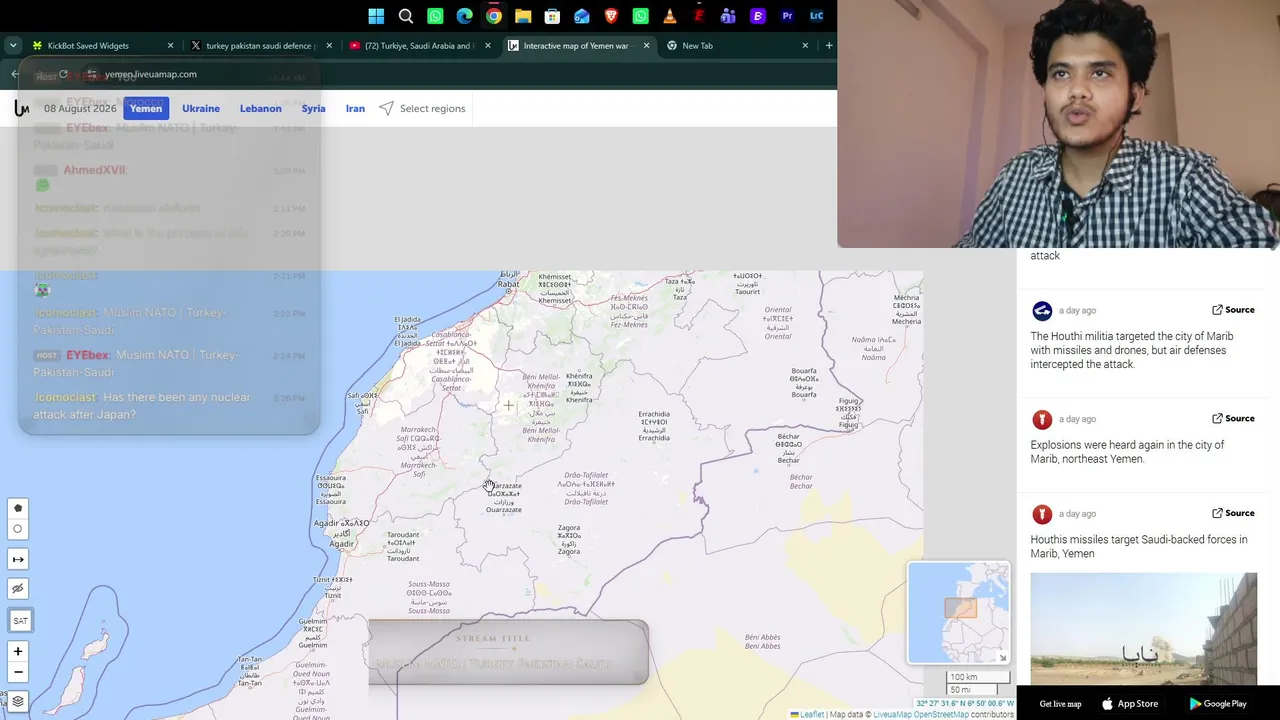Expand the tab search dropdown chevron
This screenshot has width=1280, height=720.
click(12, 46)
